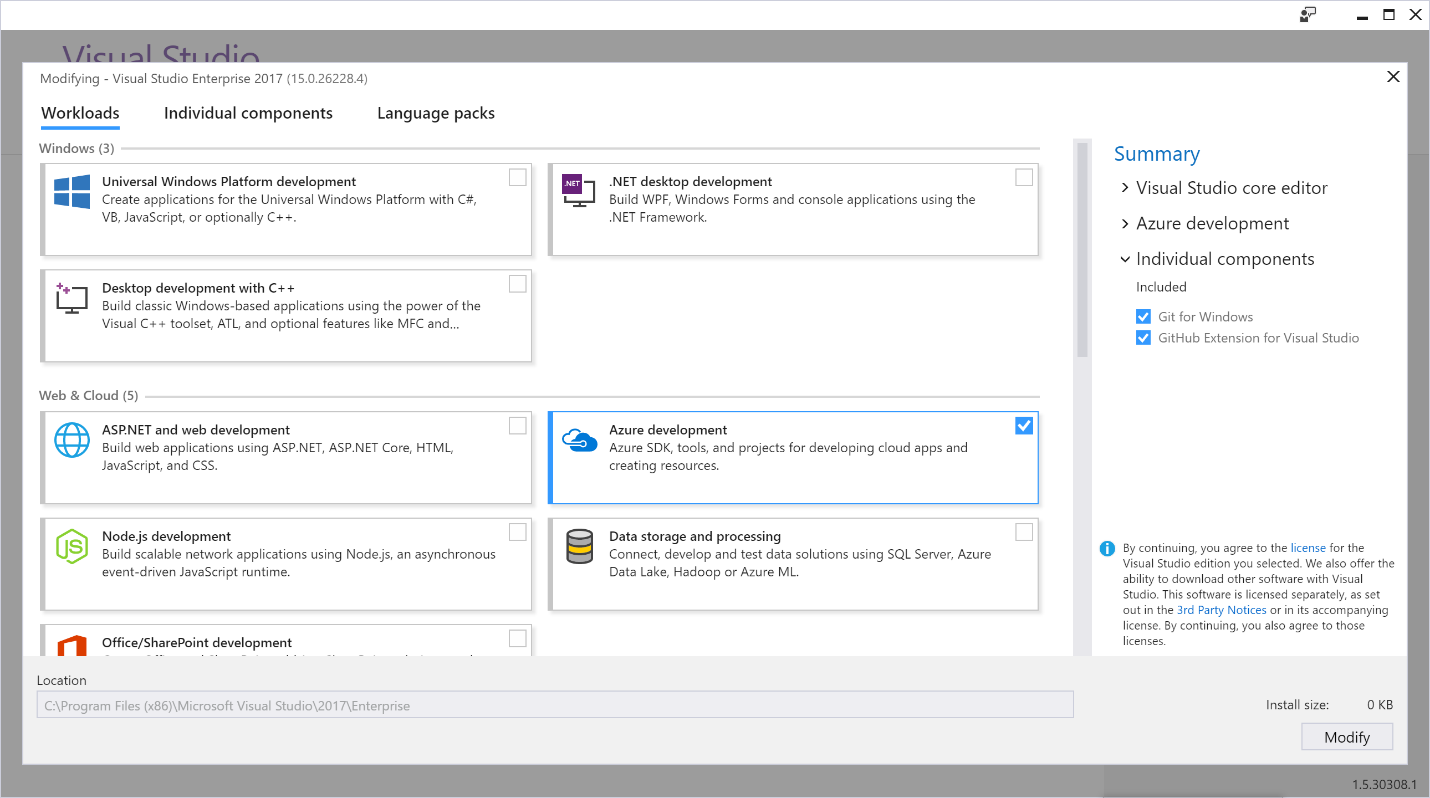Click the info icon beside license notice

click(x=1107, y=548)
